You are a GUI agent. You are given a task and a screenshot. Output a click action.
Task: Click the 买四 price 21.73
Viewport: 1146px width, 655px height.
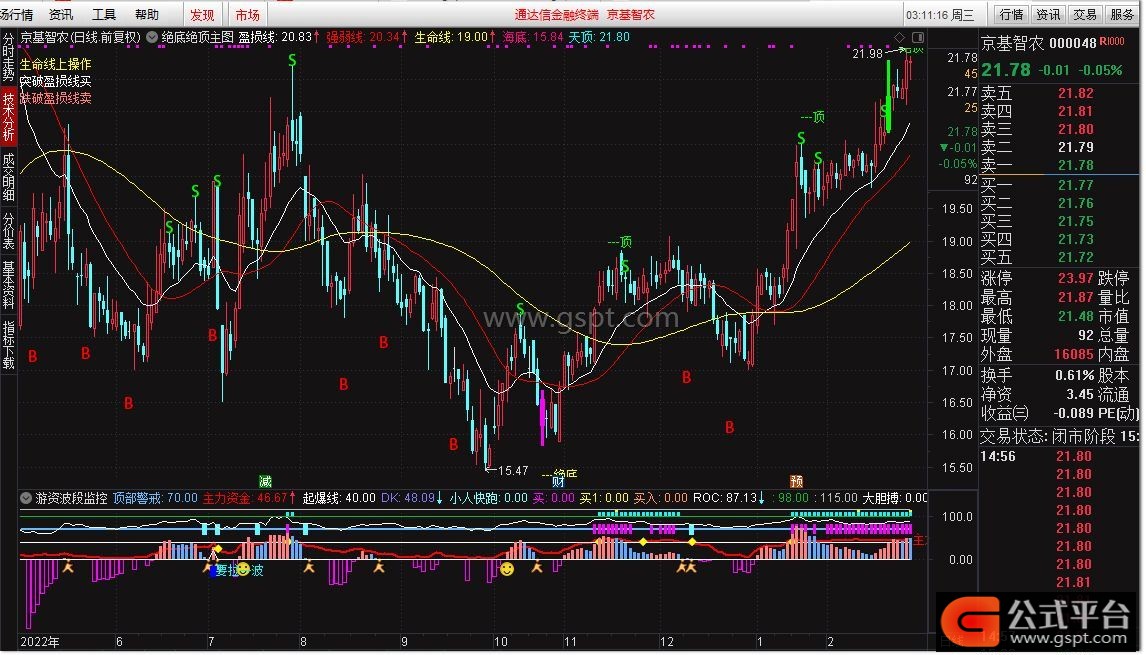tap(1076, 239)
